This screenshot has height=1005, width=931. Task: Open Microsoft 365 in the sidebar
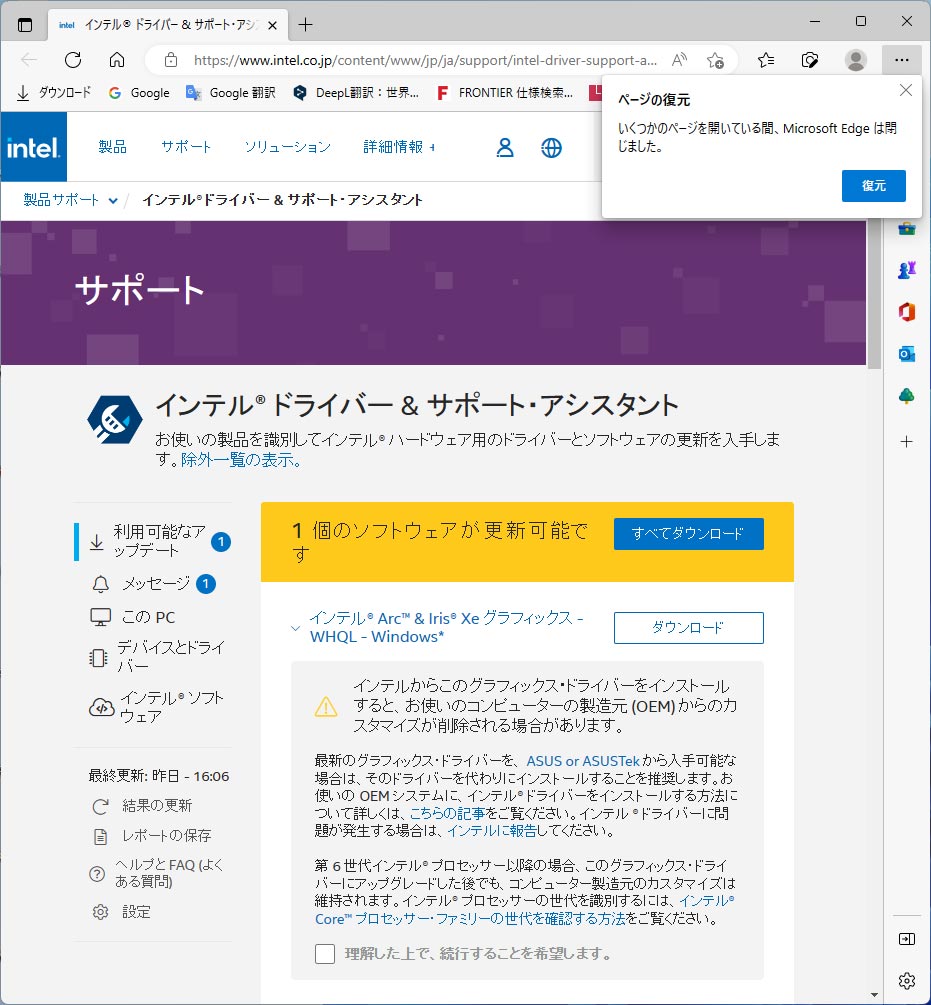[x=907, y=312]
